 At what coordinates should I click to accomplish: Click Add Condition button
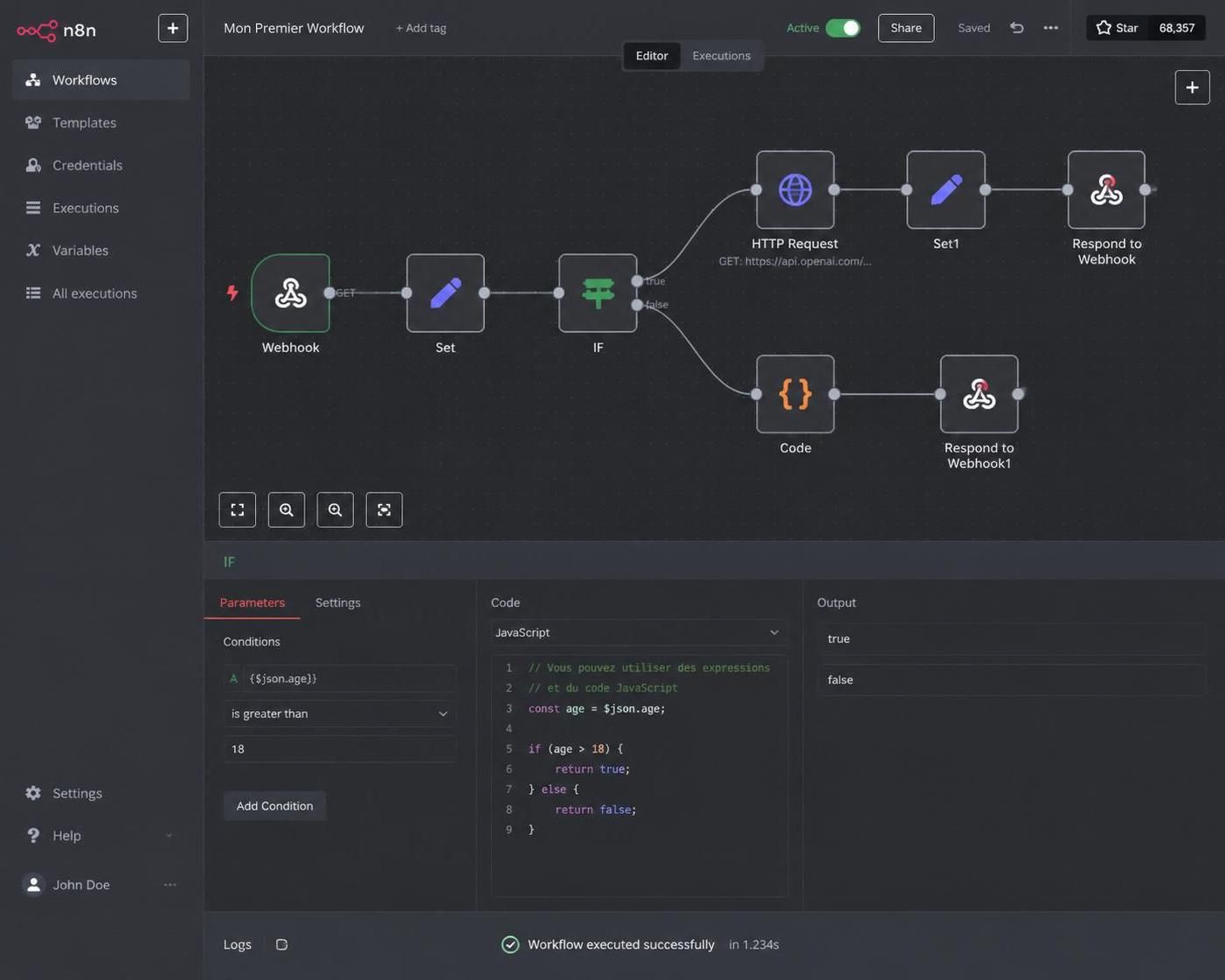click(274, 806)
